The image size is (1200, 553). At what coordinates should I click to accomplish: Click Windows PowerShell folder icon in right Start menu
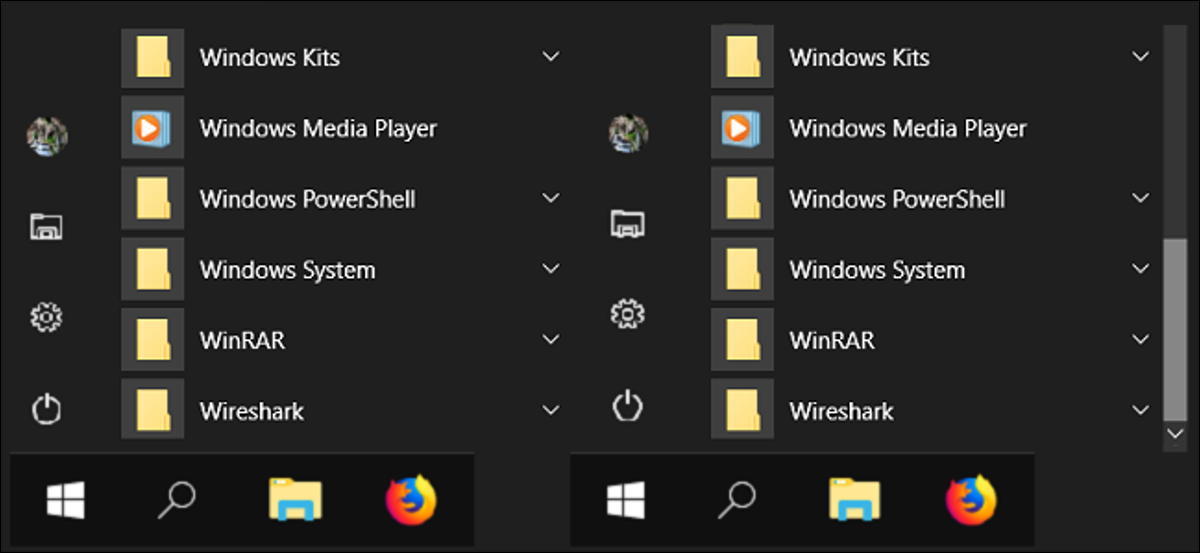click(742, 198)
